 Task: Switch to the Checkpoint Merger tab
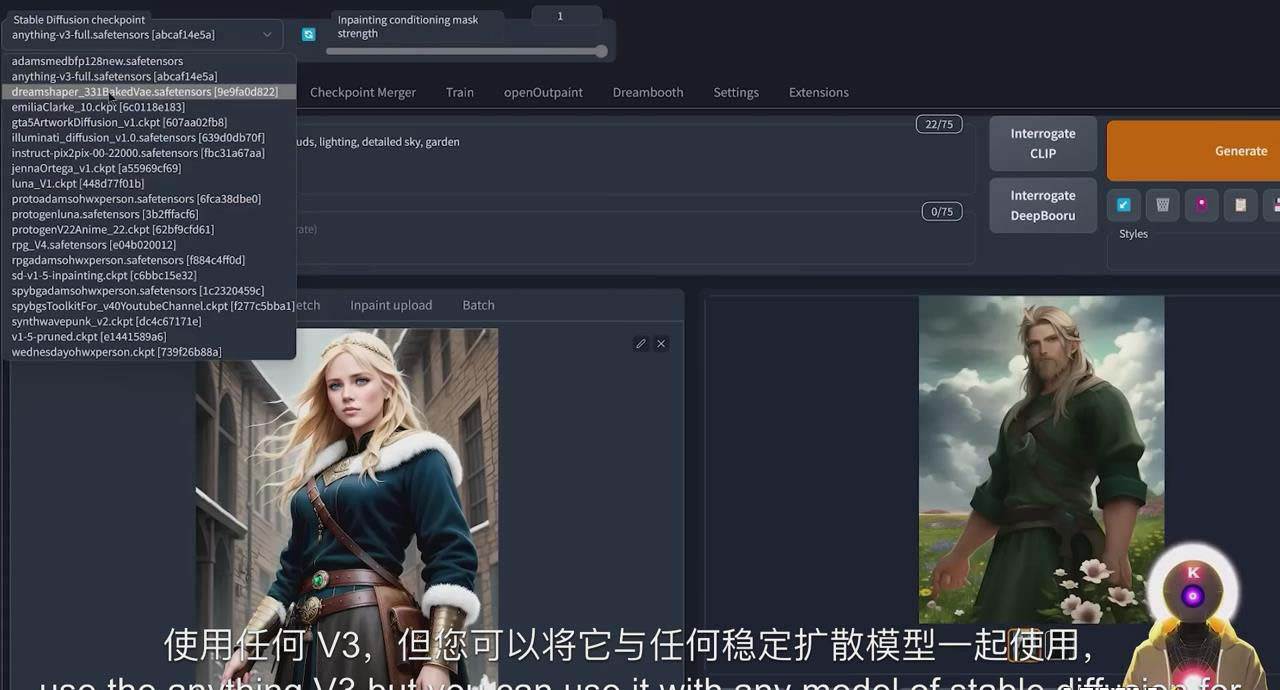[363, 92]
